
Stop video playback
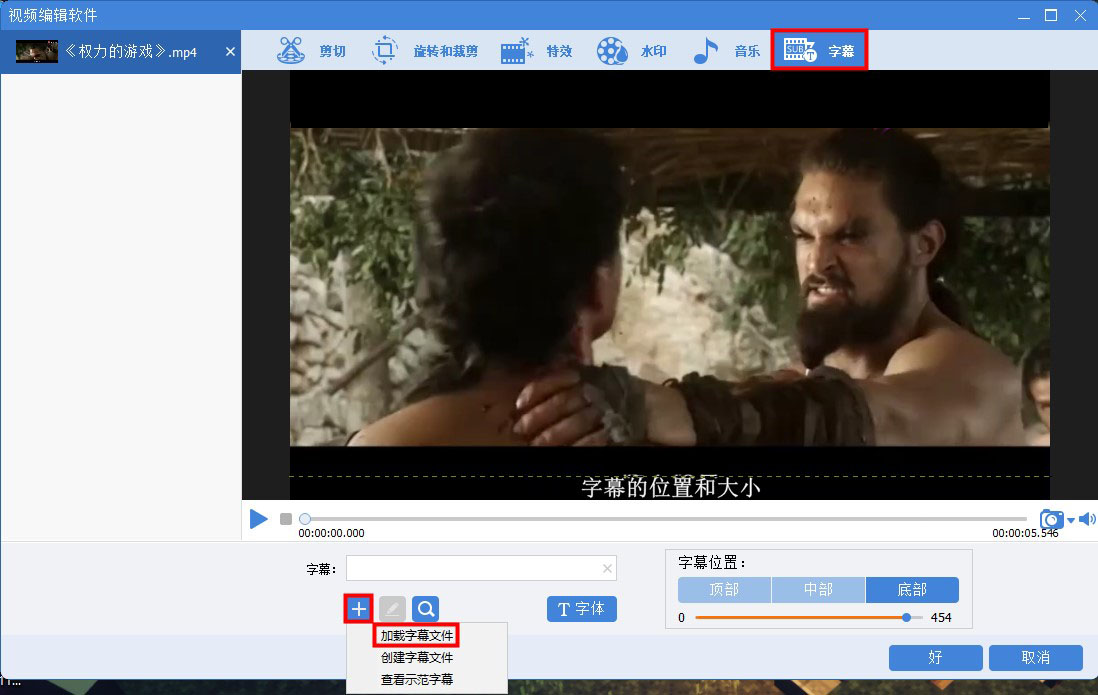[x=286, y=519]
